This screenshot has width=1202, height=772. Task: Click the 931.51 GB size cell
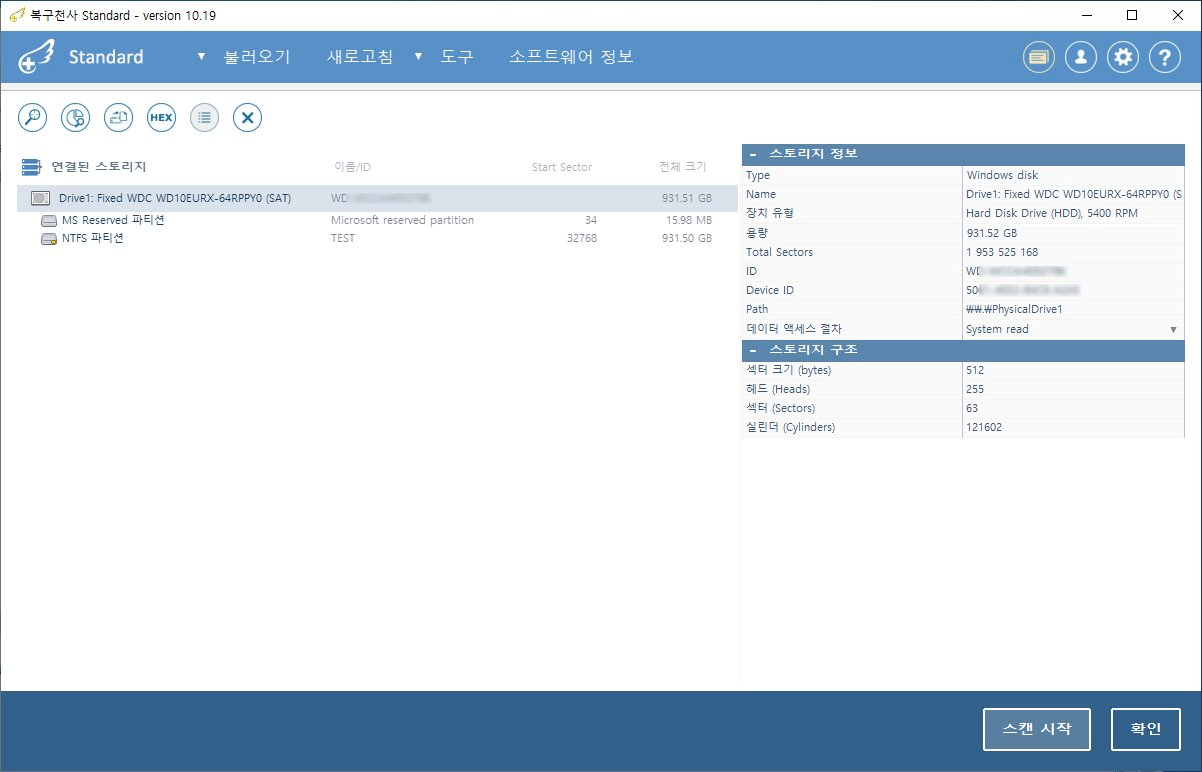coord(687,198)
